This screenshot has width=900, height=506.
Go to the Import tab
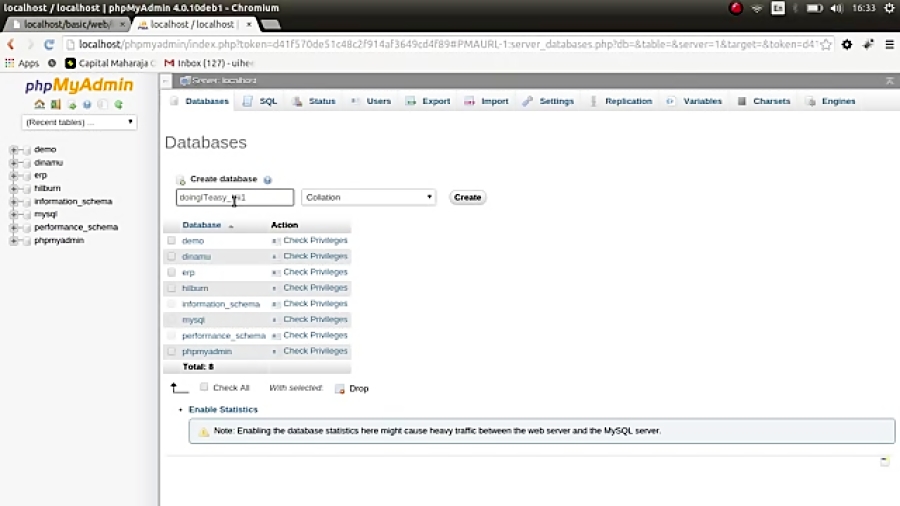(487, 101)
